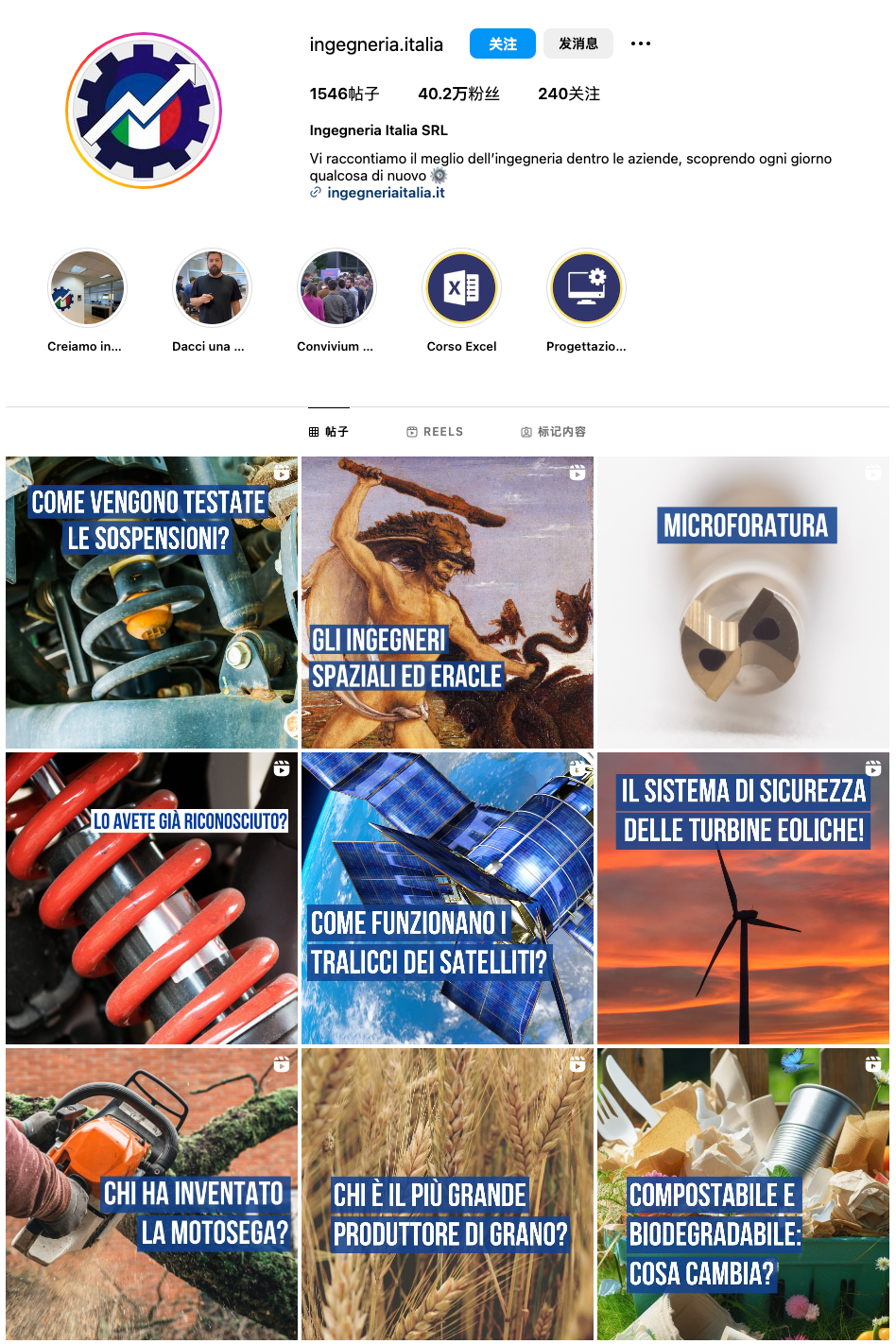
Task: Open the wind turbine safety system post
Action: pyautogui.click(x=743, y=898)
